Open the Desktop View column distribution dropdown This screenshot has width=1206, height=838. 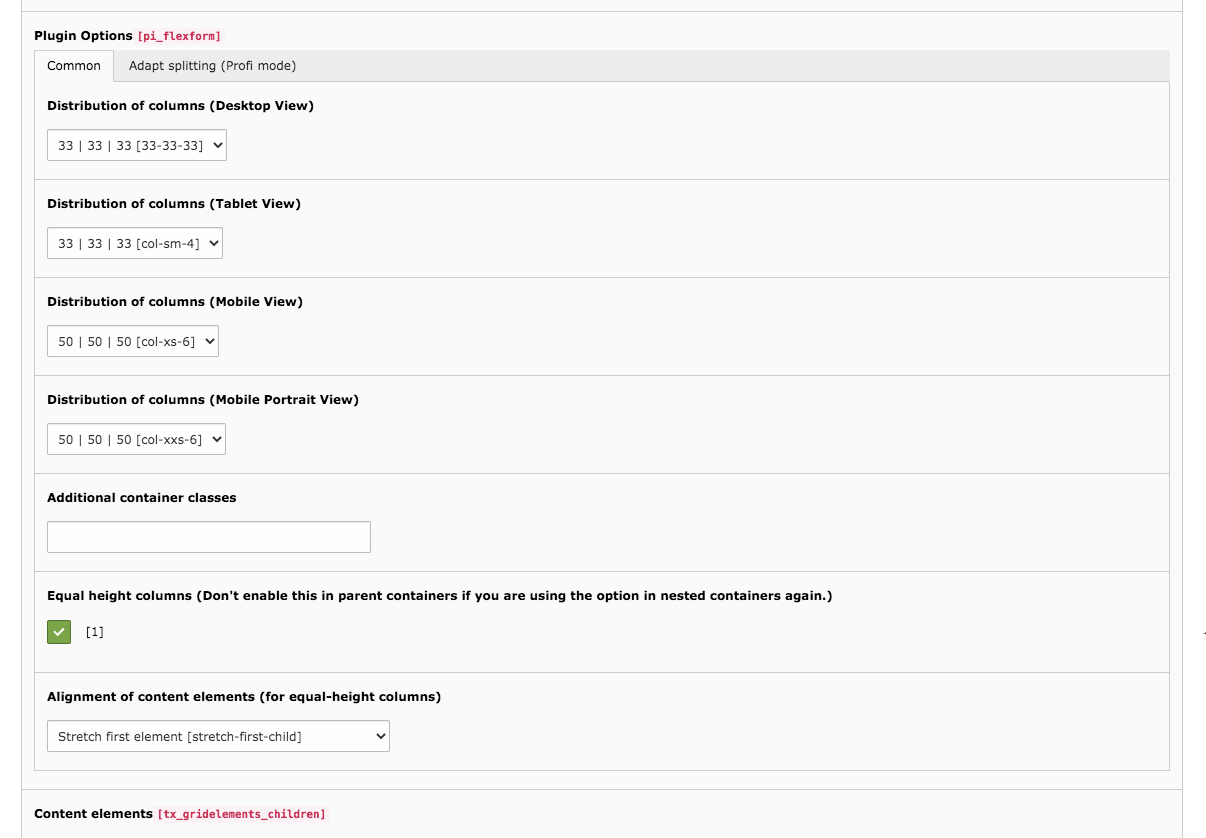click(136, 144)
